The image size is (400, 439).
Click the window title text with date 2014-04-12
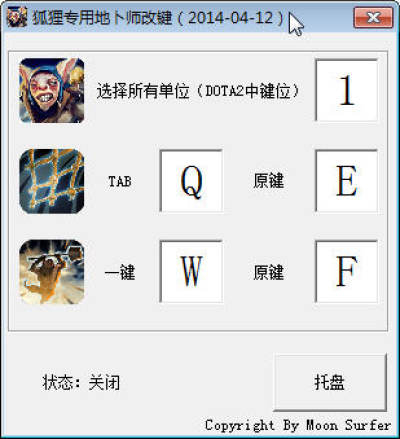pyautogui.click(x=158, y=18)
